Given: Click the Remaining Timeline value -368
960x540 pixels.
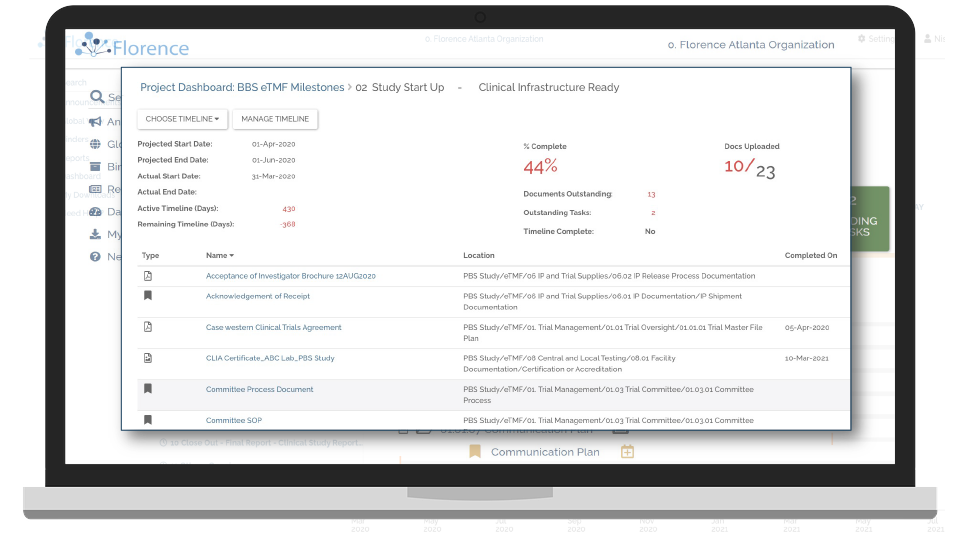Looking at the screenshot, I should tap(288, 225).
